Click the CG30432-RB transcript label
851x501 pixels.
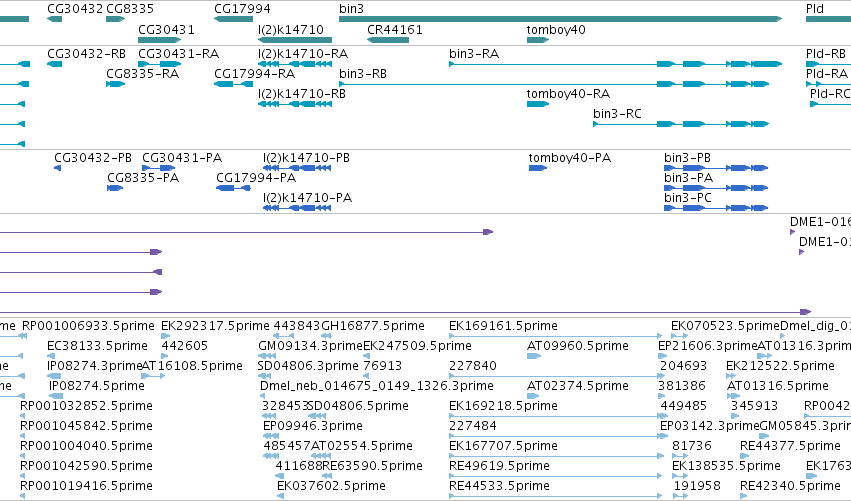[86, 54]
